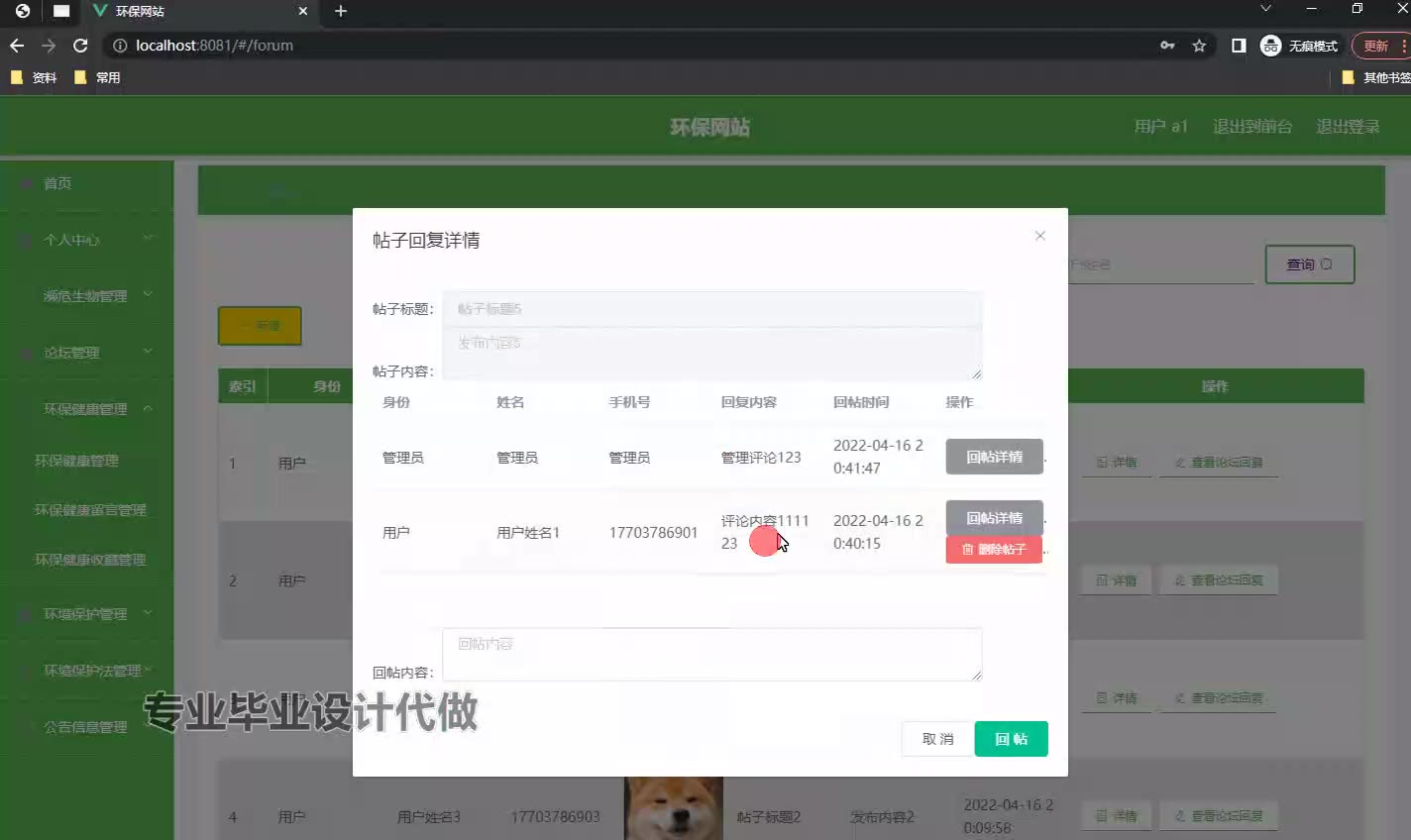Click the 查询 search button
This screenshot has width=1411, height=840.
(1309, 264)
